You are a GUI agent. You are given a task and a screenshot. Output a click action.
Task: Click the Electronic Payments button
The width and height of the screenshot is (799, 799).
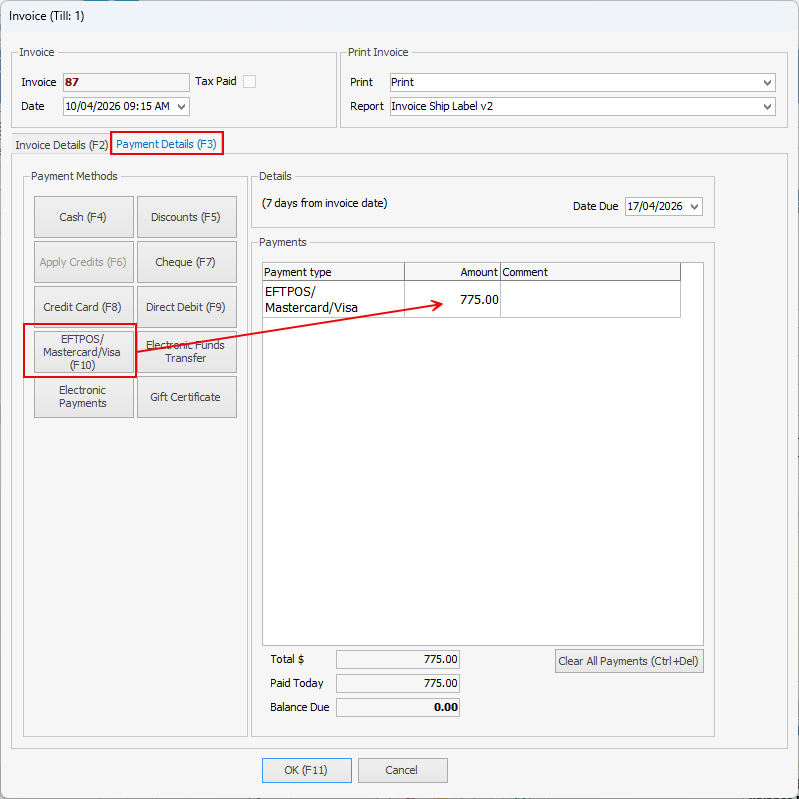[x=83, y=397]
